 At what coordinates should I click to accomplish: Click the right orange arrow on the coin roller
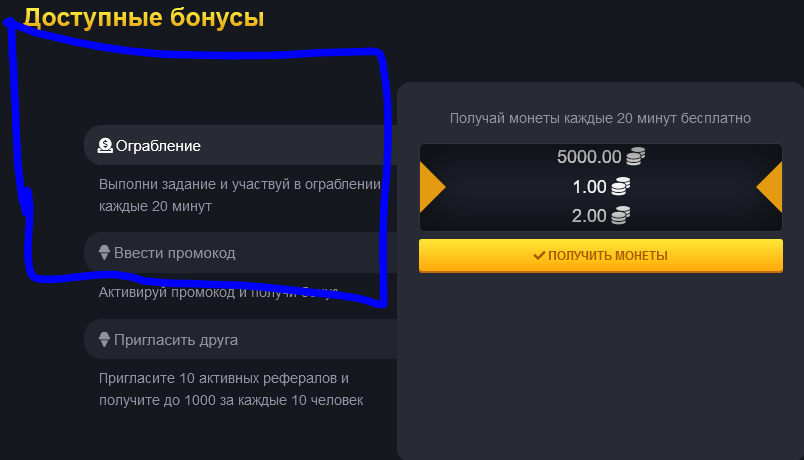tap(769, 187)
